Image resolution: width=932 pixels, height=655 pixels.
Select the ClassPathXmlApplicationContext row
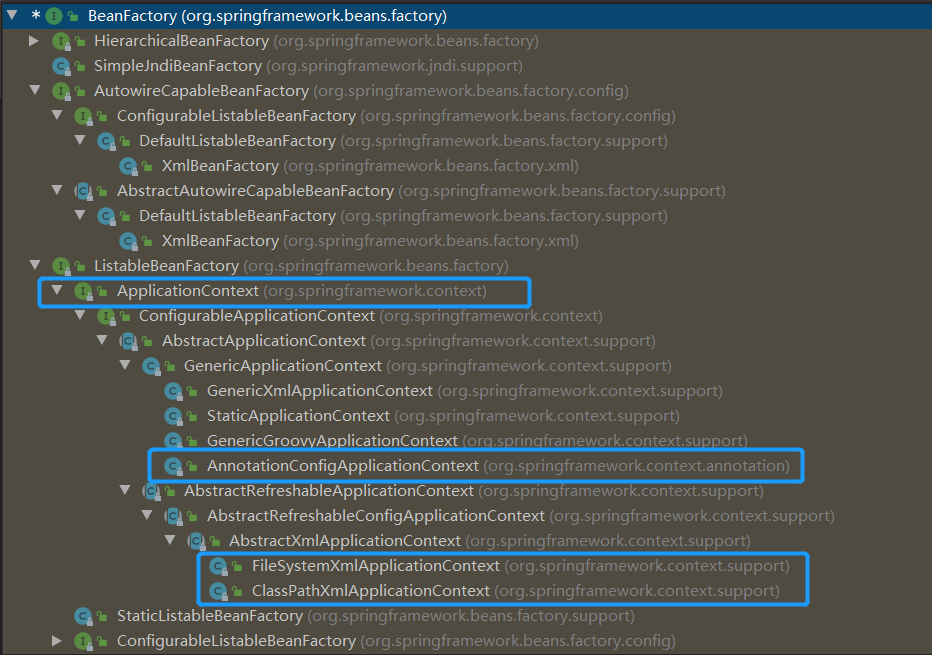[x=516, y=591]
